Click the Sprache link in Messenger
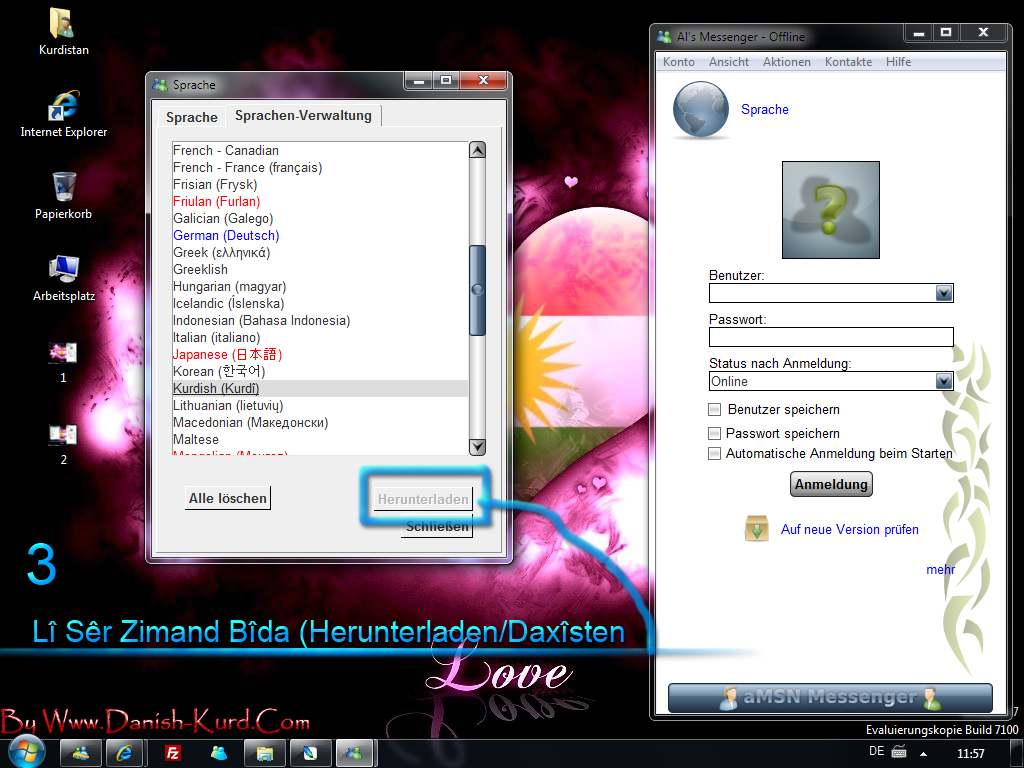This screenshot has width=1024, height=768. pyautogui.click(x=765, y=109)
